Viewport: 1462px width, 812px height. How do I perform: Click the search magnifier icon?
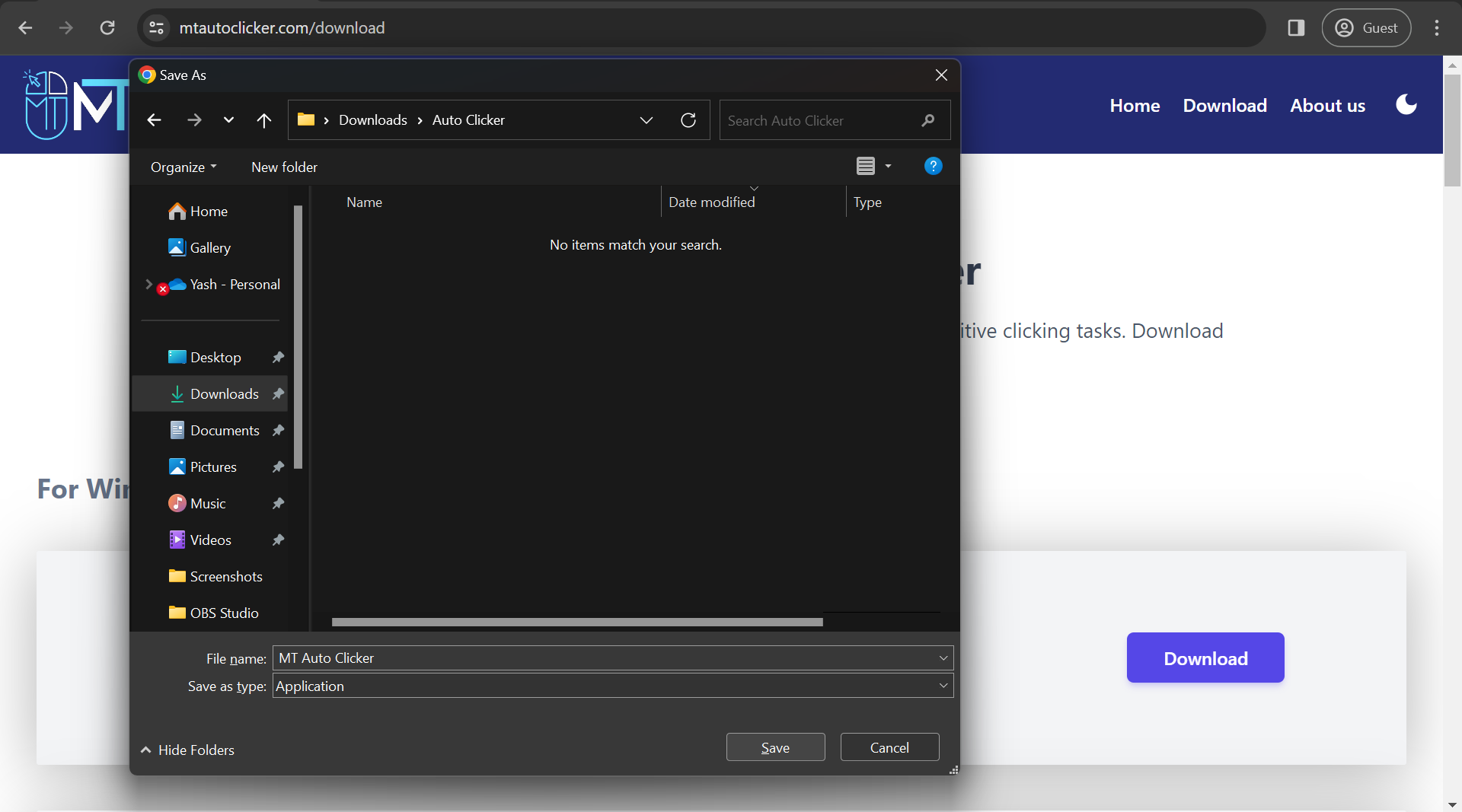click(927, 120)
